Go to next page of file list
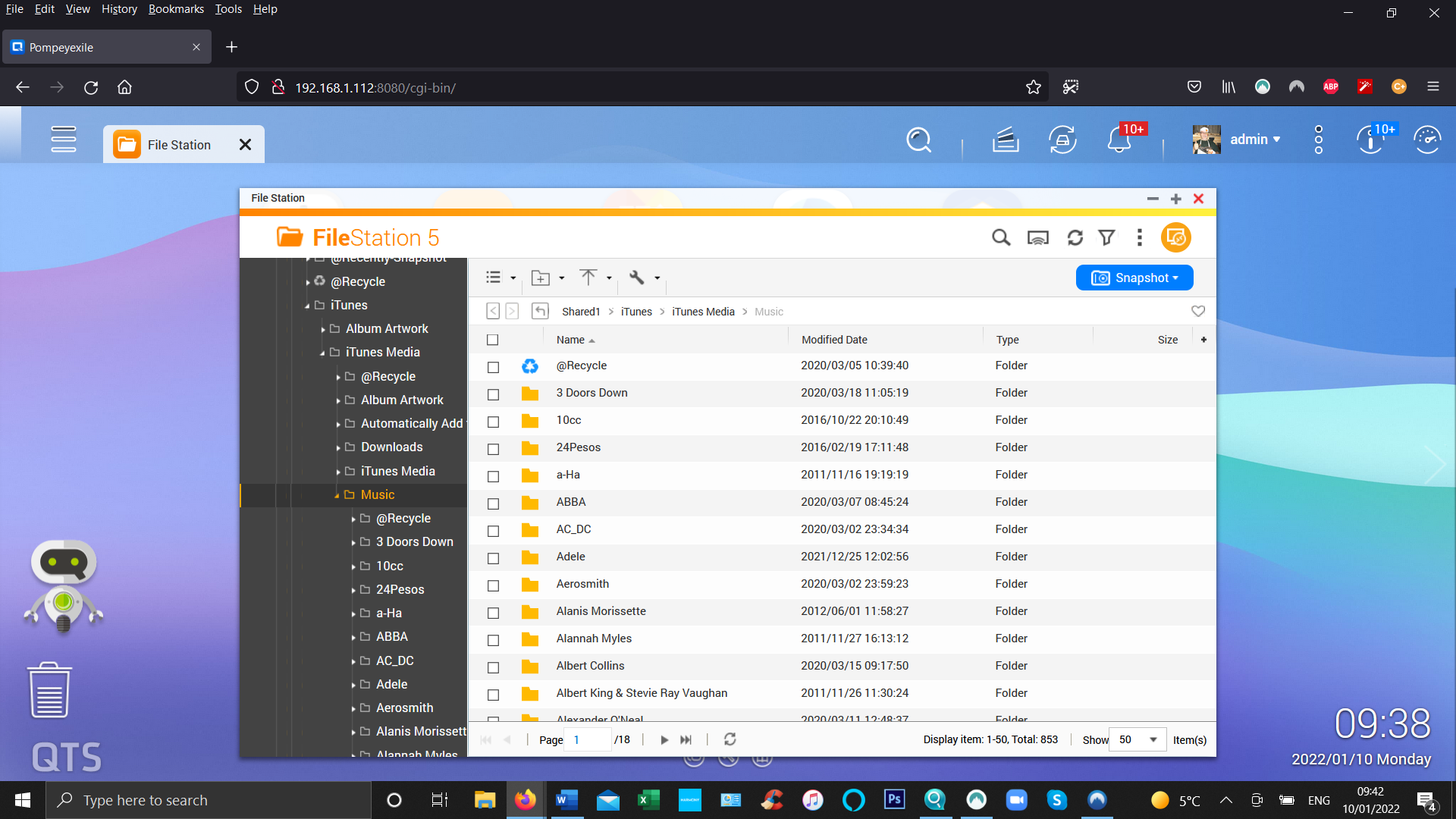 point(664,739)
